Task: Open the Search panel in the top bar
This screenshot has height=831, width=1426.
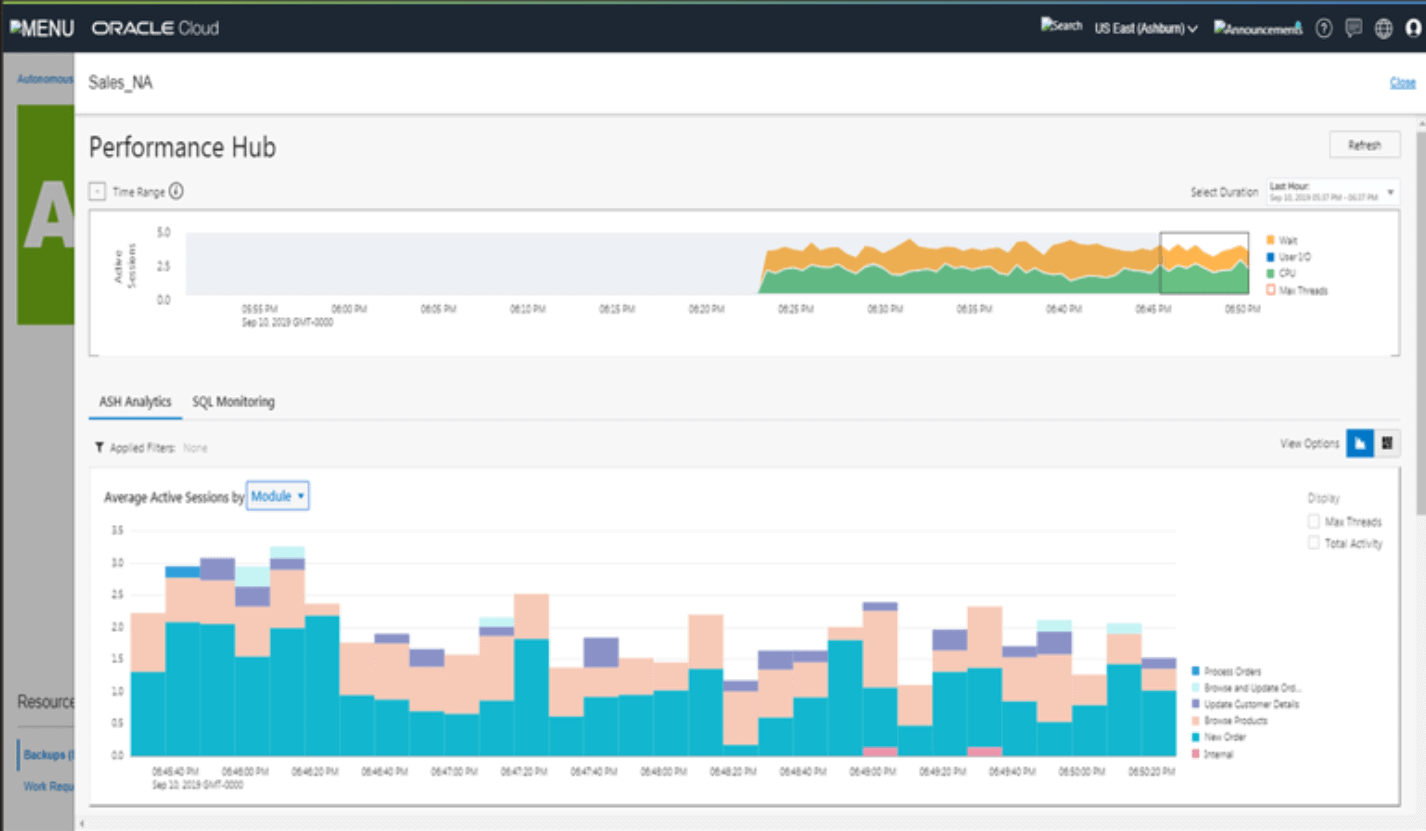Action: click(1061, 25)
